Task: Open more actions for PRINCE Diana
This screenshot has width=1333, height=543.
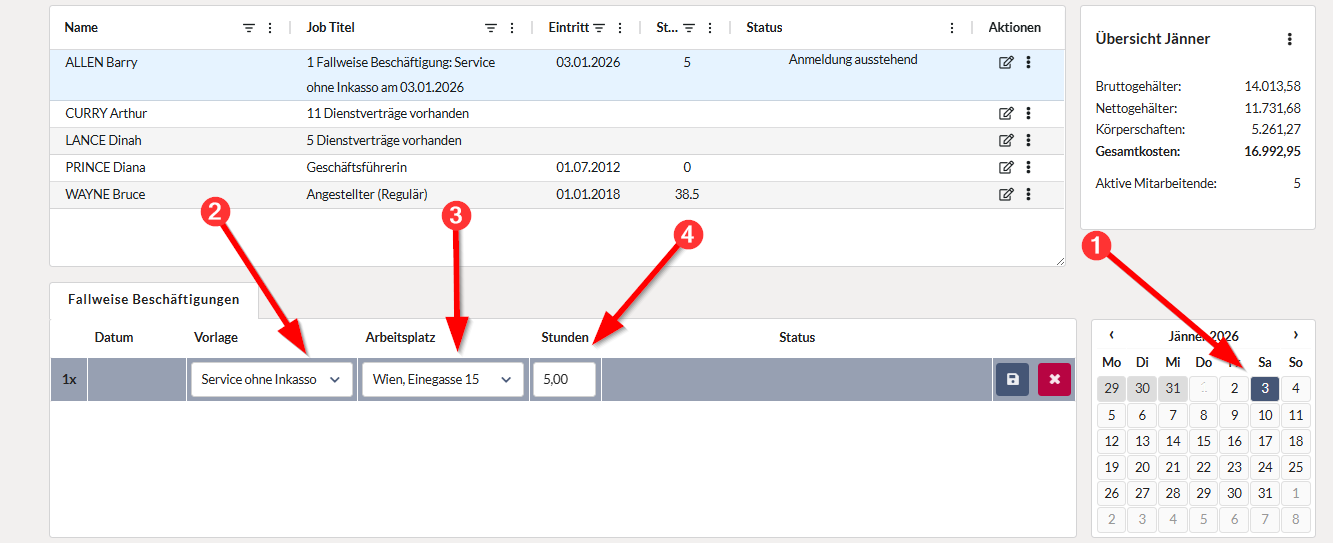Action: [x=1028, y=167]
